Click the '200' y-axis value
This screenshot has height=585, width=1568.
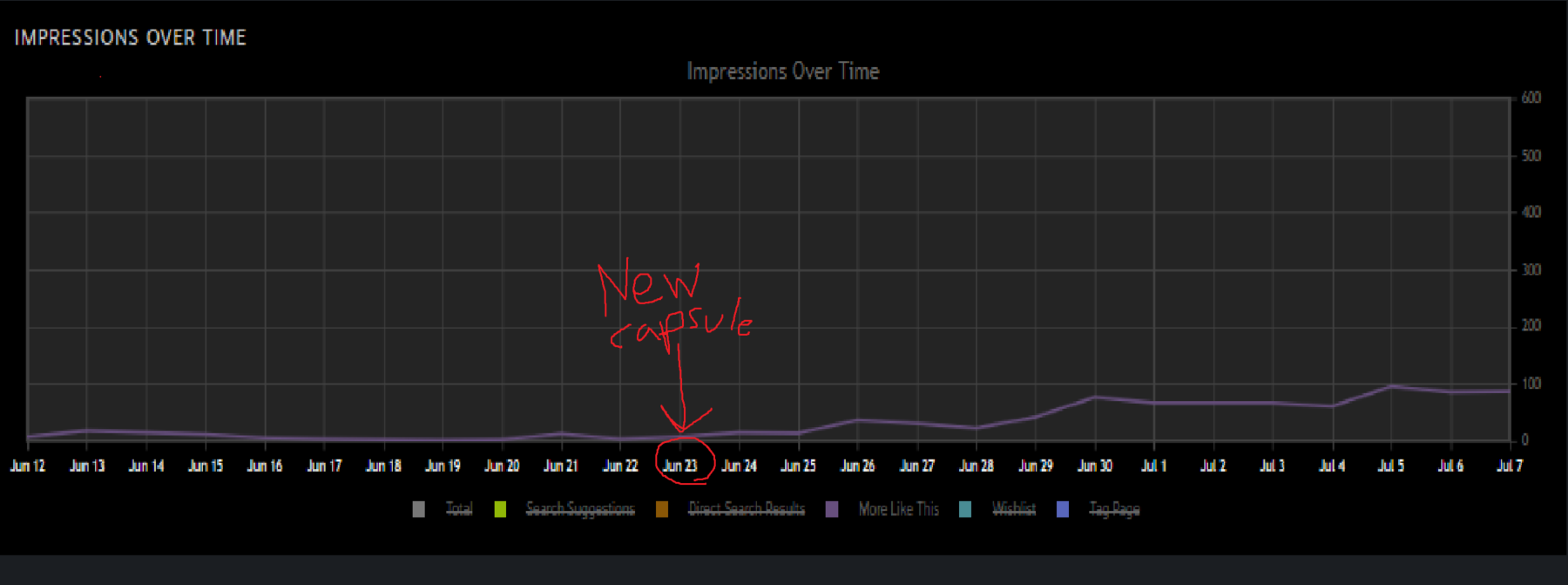coord(1531,325)
